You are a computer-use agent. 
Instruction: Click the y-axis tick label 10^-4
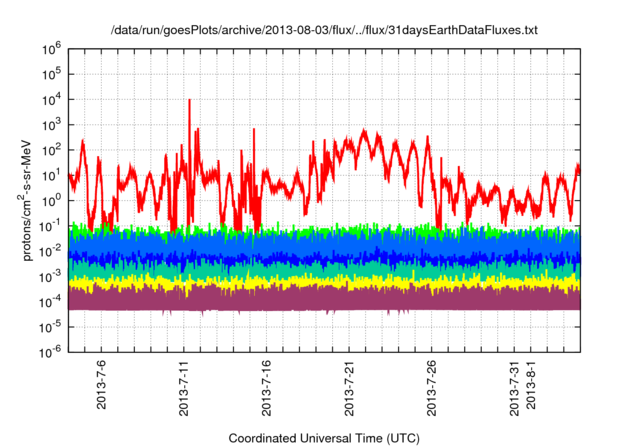coord(51,302)
